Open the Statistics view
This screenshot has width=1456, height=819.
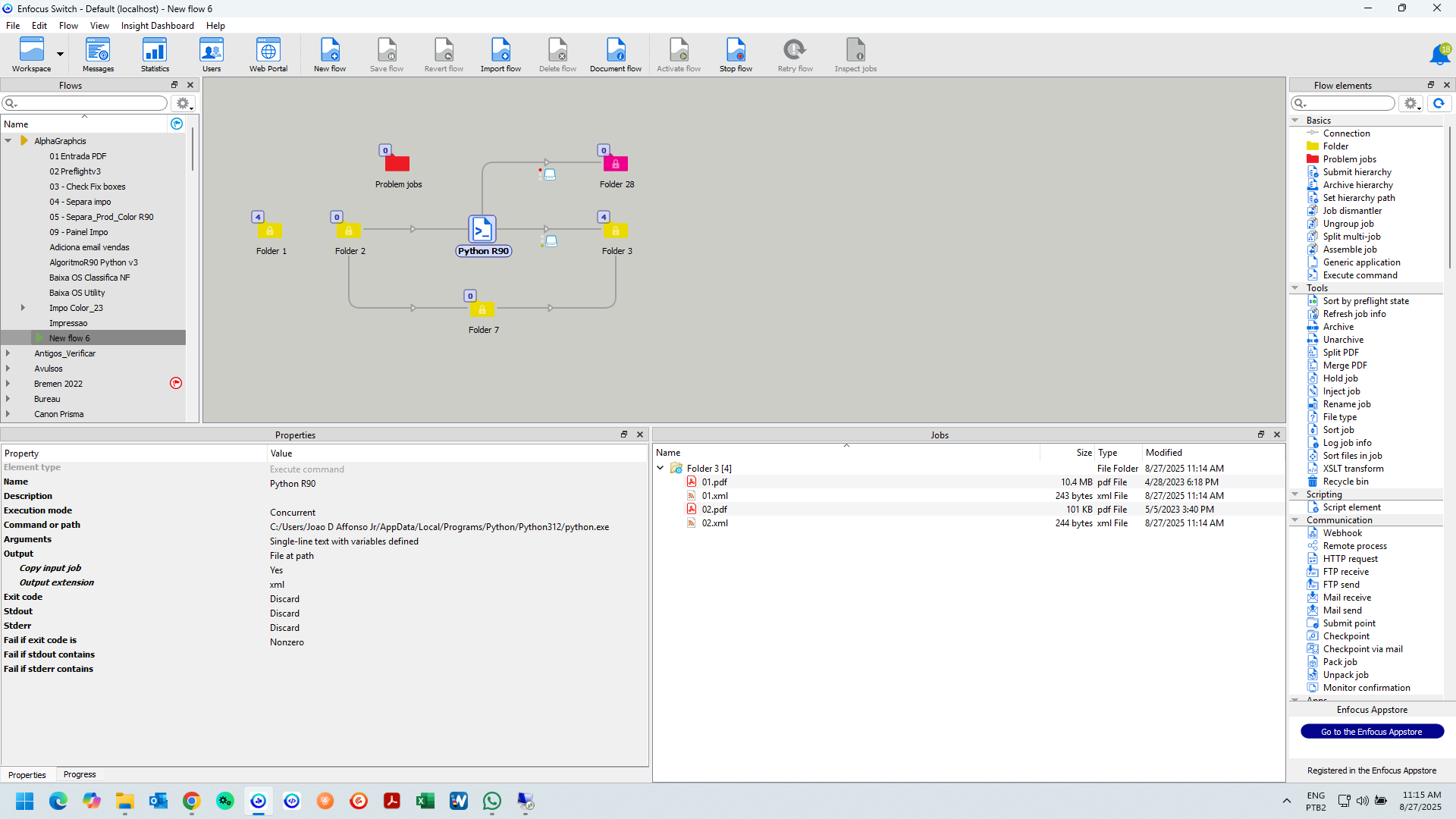[155, 55]
